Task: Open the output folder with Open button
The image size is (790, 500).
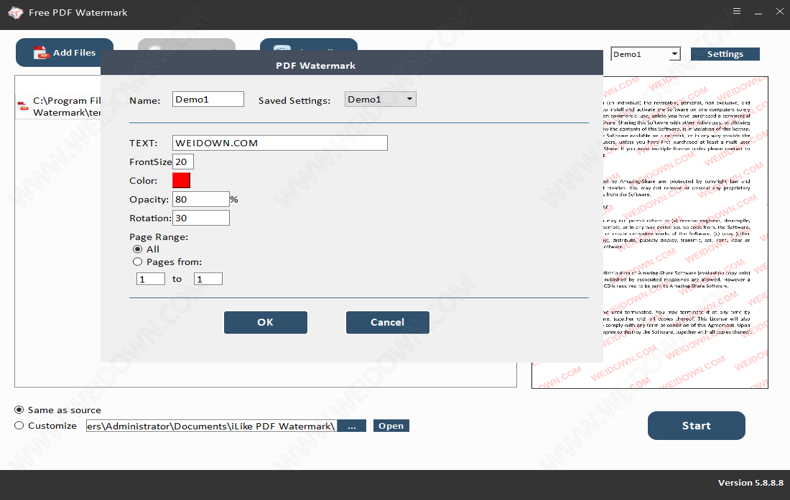Action: tap(391, 426)
